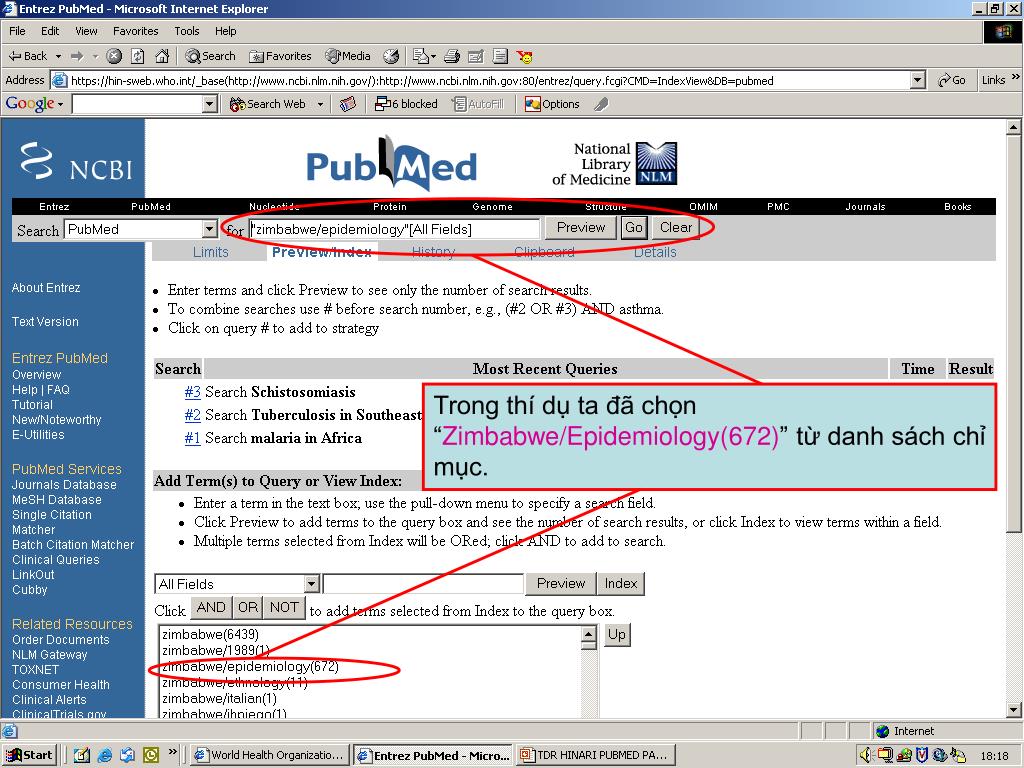Expand taskbar quick launch chevron
Screen dimensions: 1024x768
tap(173, 752)
